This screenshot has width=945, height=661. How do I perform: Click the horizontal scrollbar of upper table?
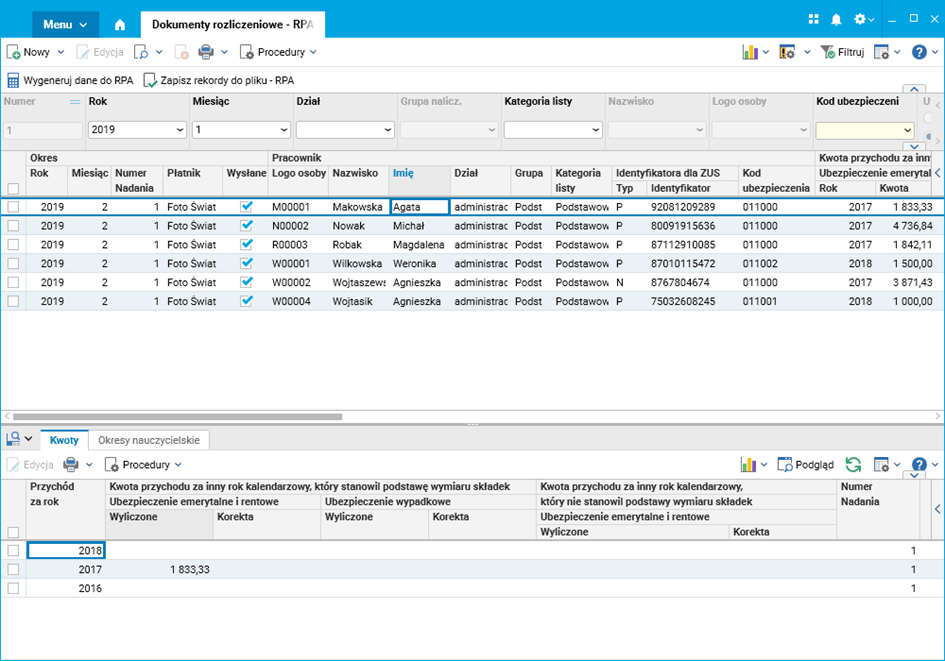(x=177, y=417)
